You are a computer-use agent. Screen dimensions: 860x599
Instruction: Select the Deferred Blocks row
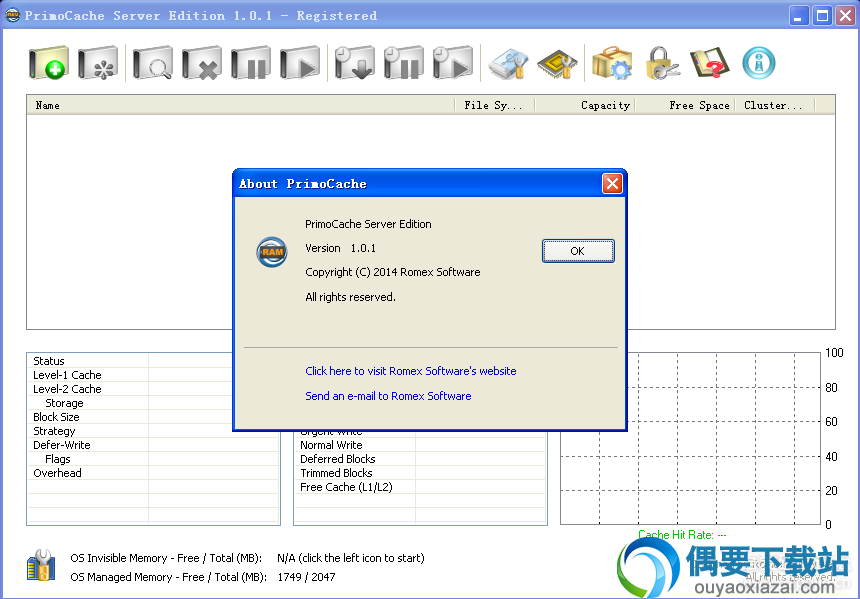(420, 459)
